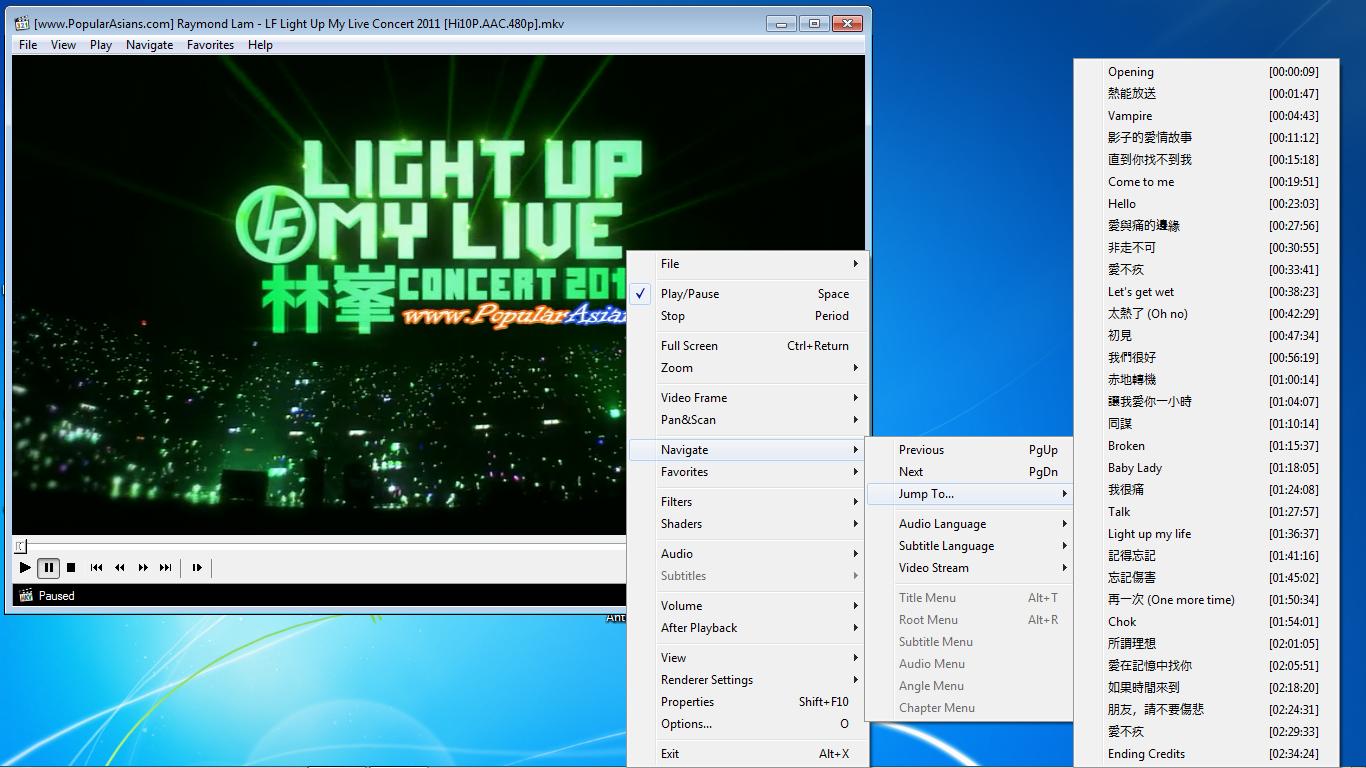Screen dimensions: 1366x768
Task: Click the seek bar slider handle
Action: coord(19,545)
